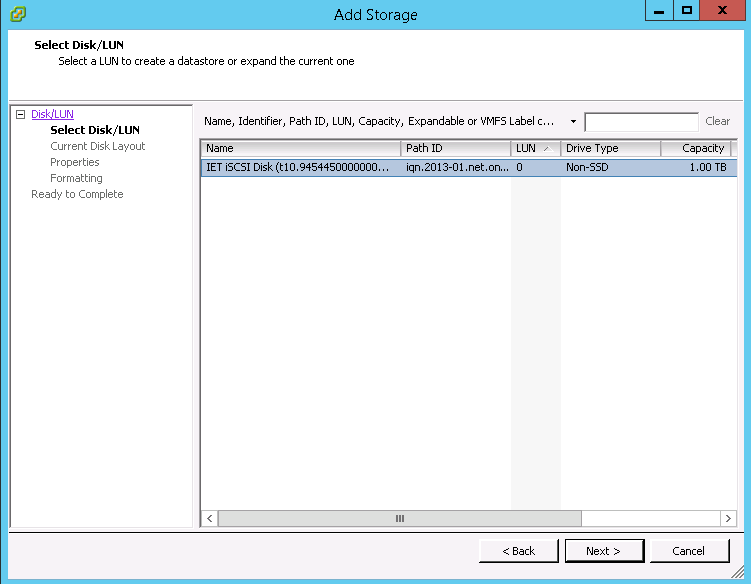Click the vSphere icon in title bar

(17, 14)
